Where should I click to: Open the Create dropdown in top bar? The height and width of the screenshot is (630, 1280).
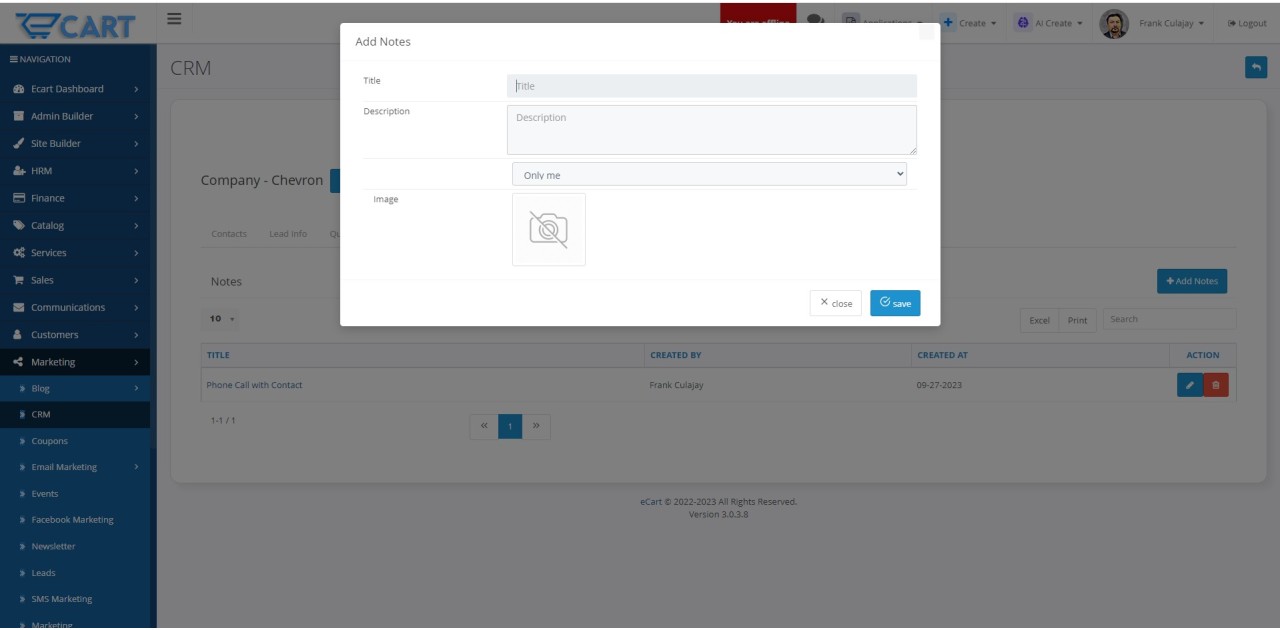pos(969,23)
